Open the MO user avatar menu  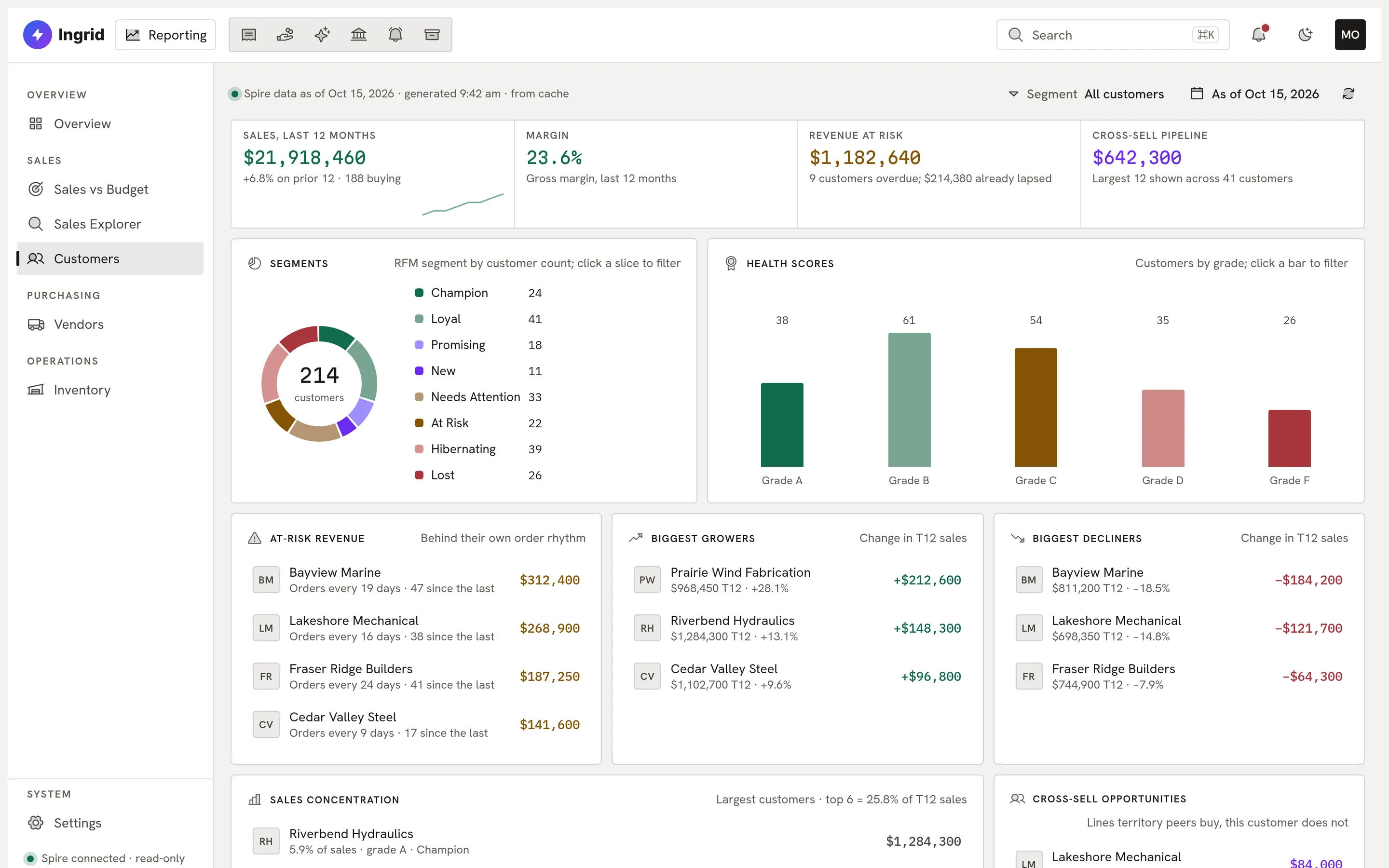pos(1350,34)
